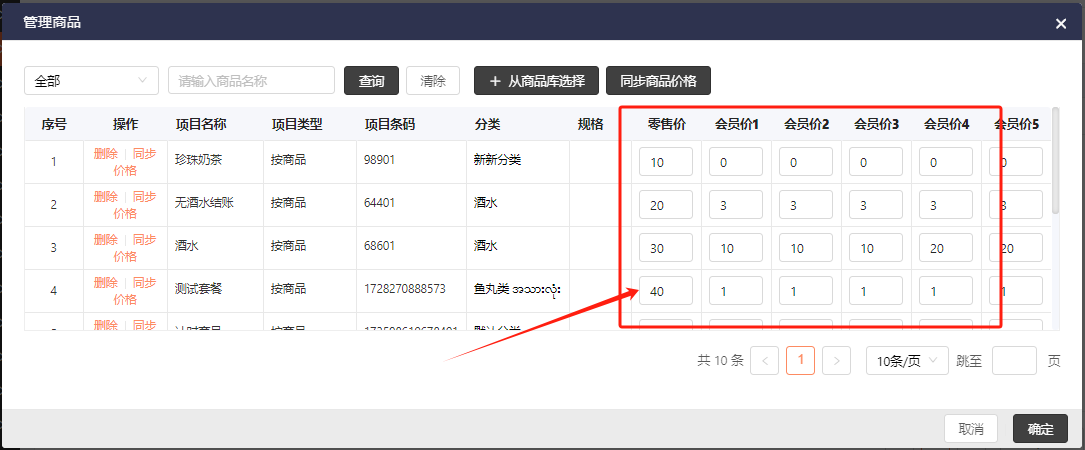Screen dimensions: 1085x450
Task: Confirm with the 确定 button
Action: (1039, 428)
